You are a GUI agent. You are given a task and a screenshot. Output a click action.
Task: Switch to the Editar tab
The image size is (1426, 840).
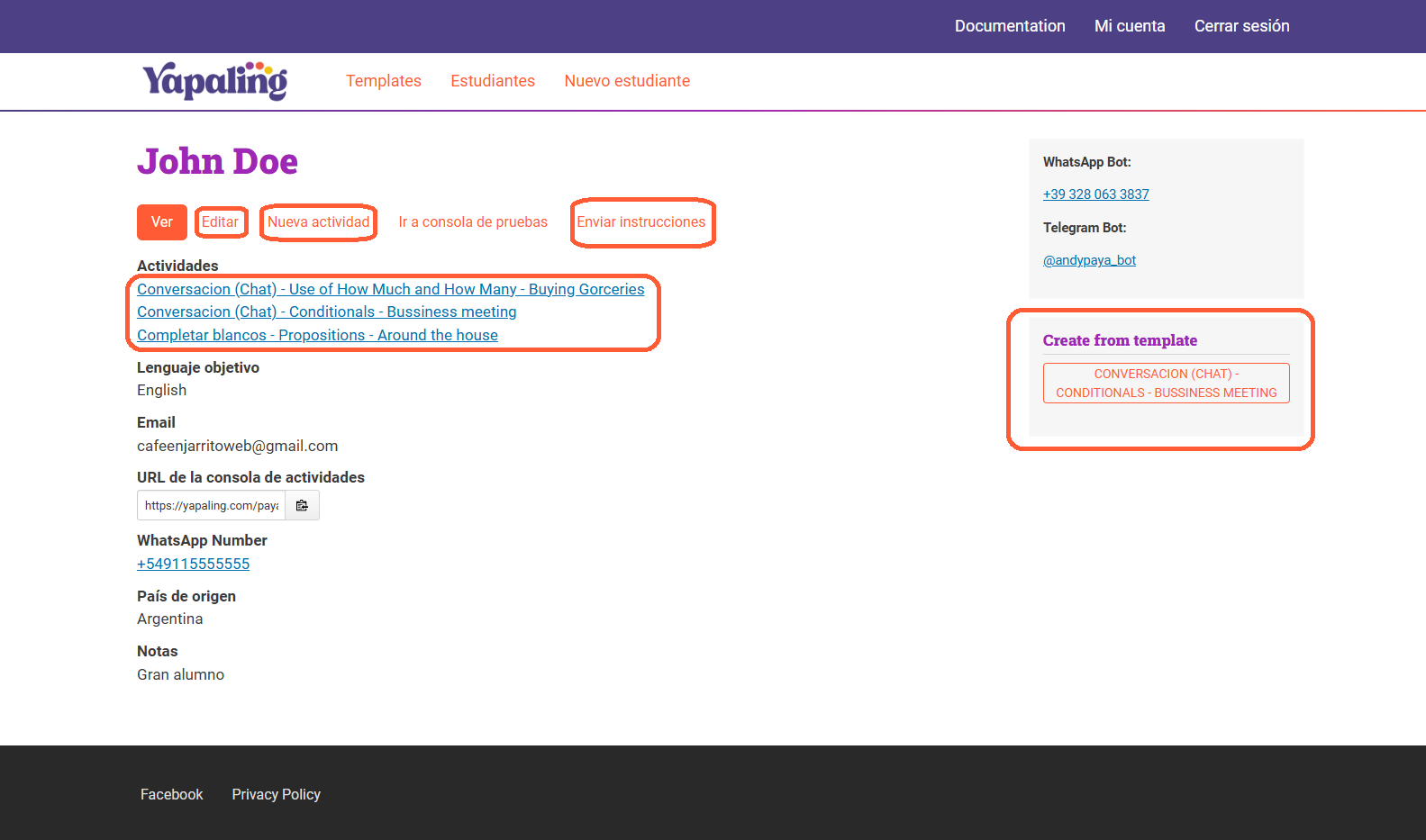[220, 222]
